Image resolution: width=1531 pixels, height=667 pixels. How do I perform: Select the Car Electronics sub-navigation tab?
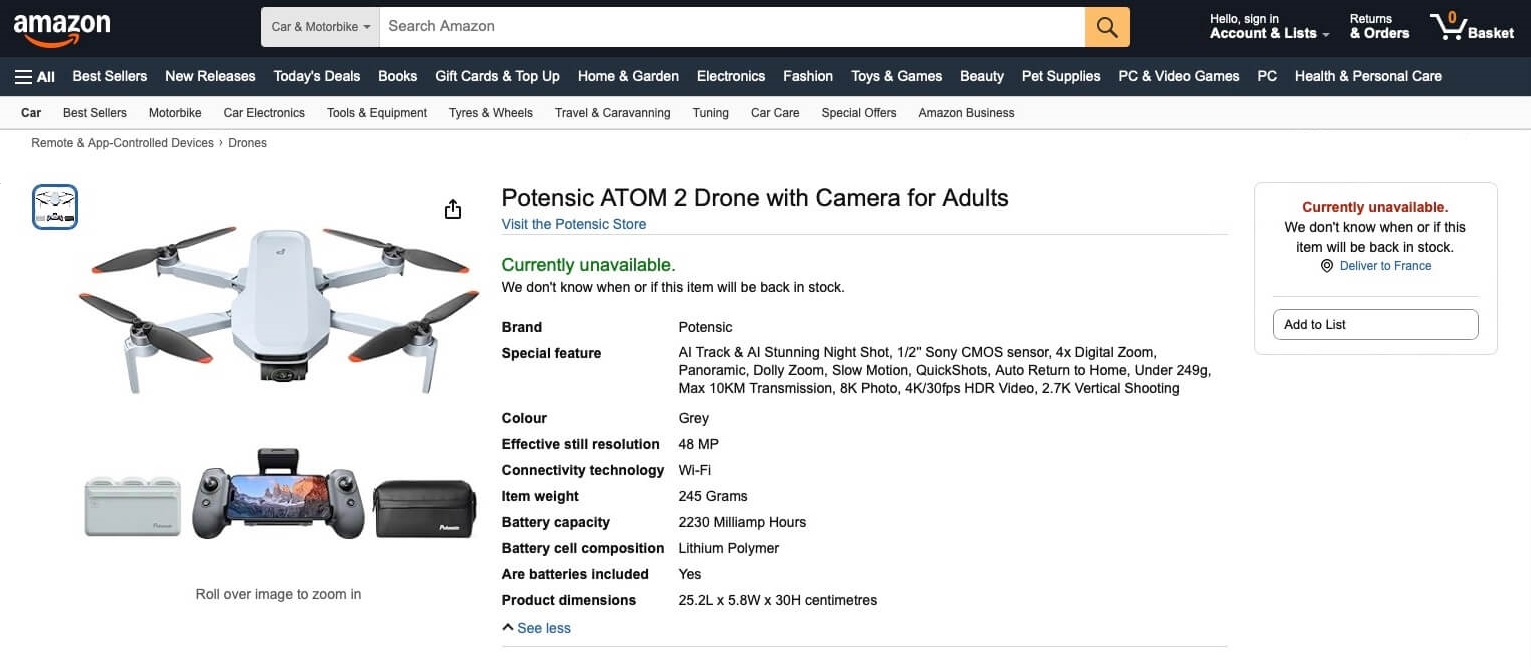click(x=264, y=113)
